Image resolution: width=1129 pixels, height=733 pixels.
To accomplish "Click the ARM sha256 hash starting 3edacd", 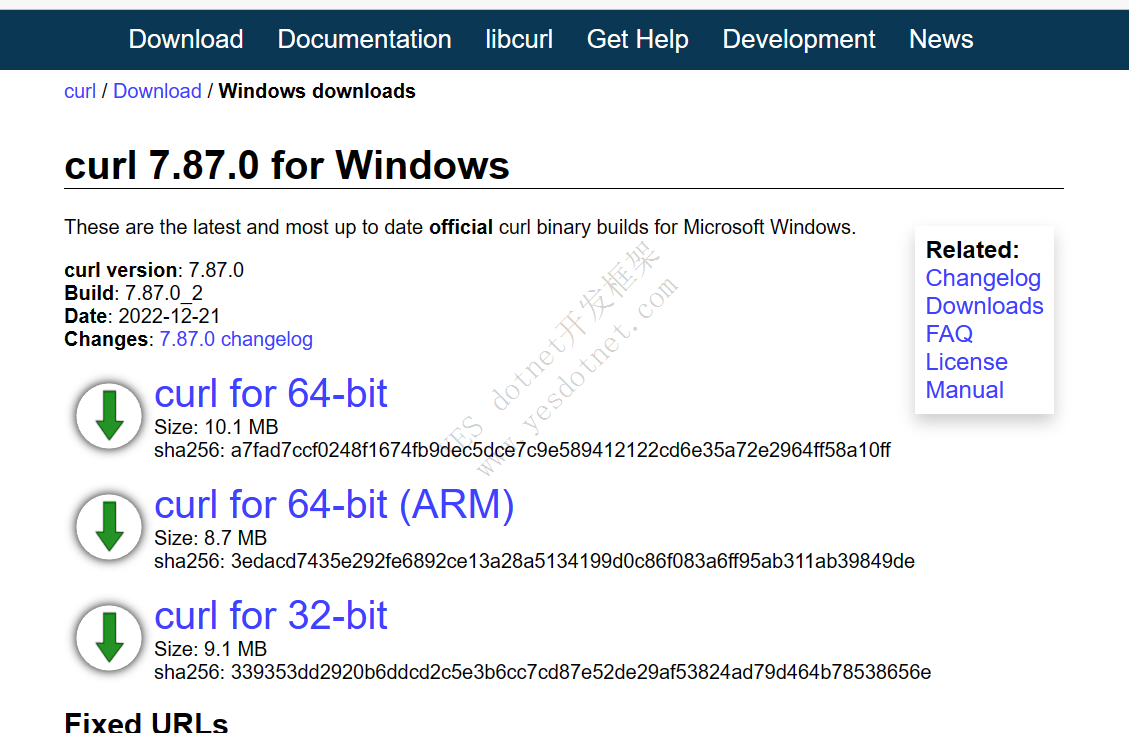I will point(572,562).
